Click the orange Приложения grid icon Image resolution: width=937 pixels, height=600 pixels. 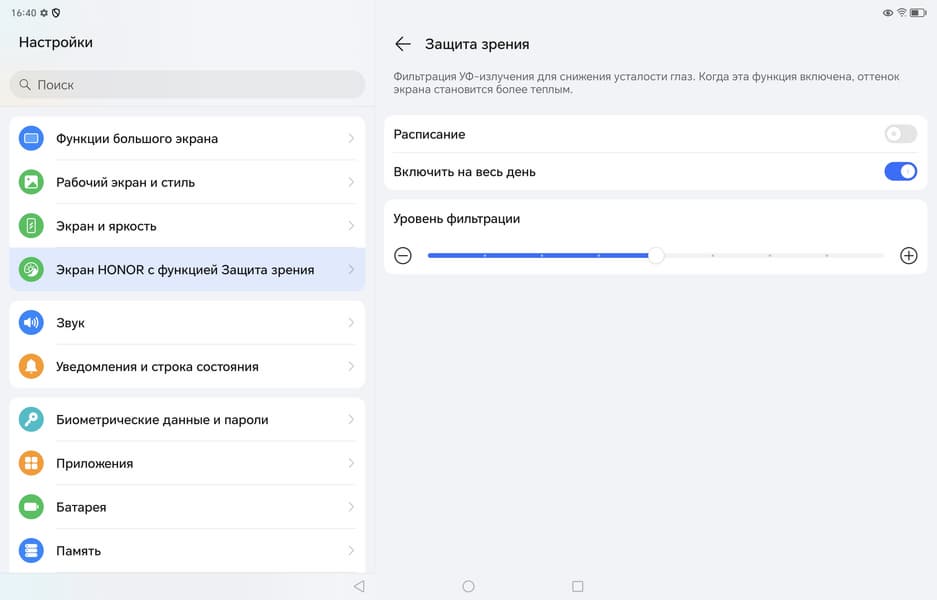31,463
